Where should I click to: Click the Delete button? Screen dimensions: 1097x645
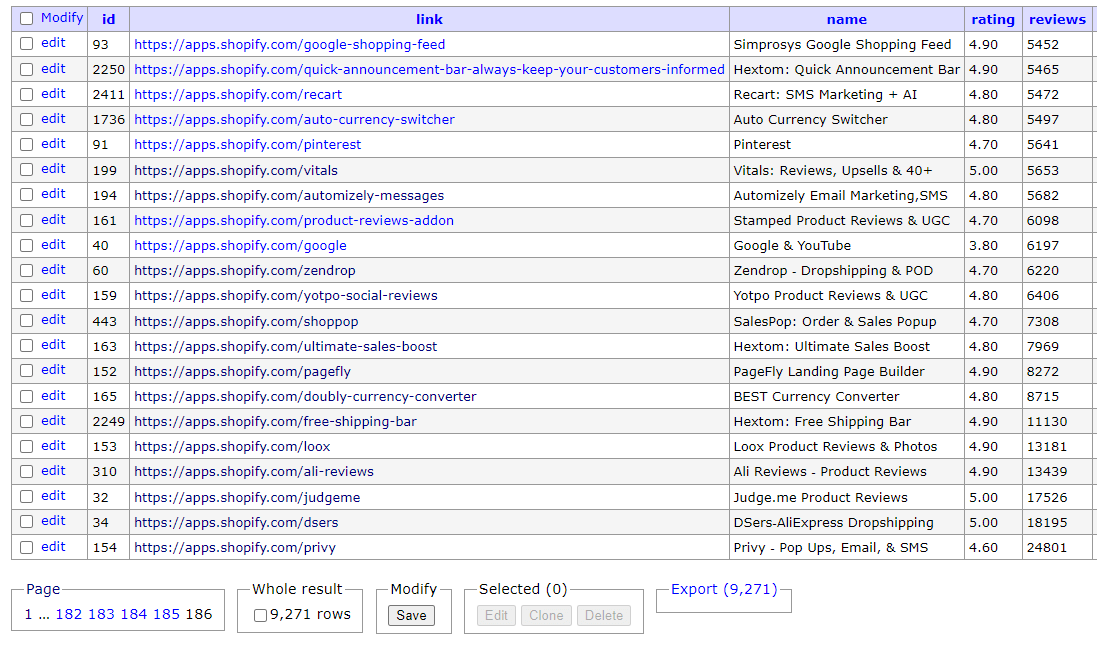pyautogui.click(x=604, y=616)
